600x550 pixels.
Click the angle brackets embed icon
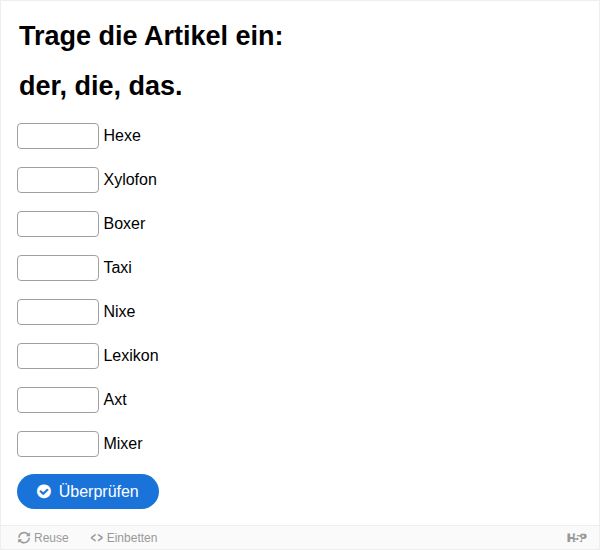point(96,538)
